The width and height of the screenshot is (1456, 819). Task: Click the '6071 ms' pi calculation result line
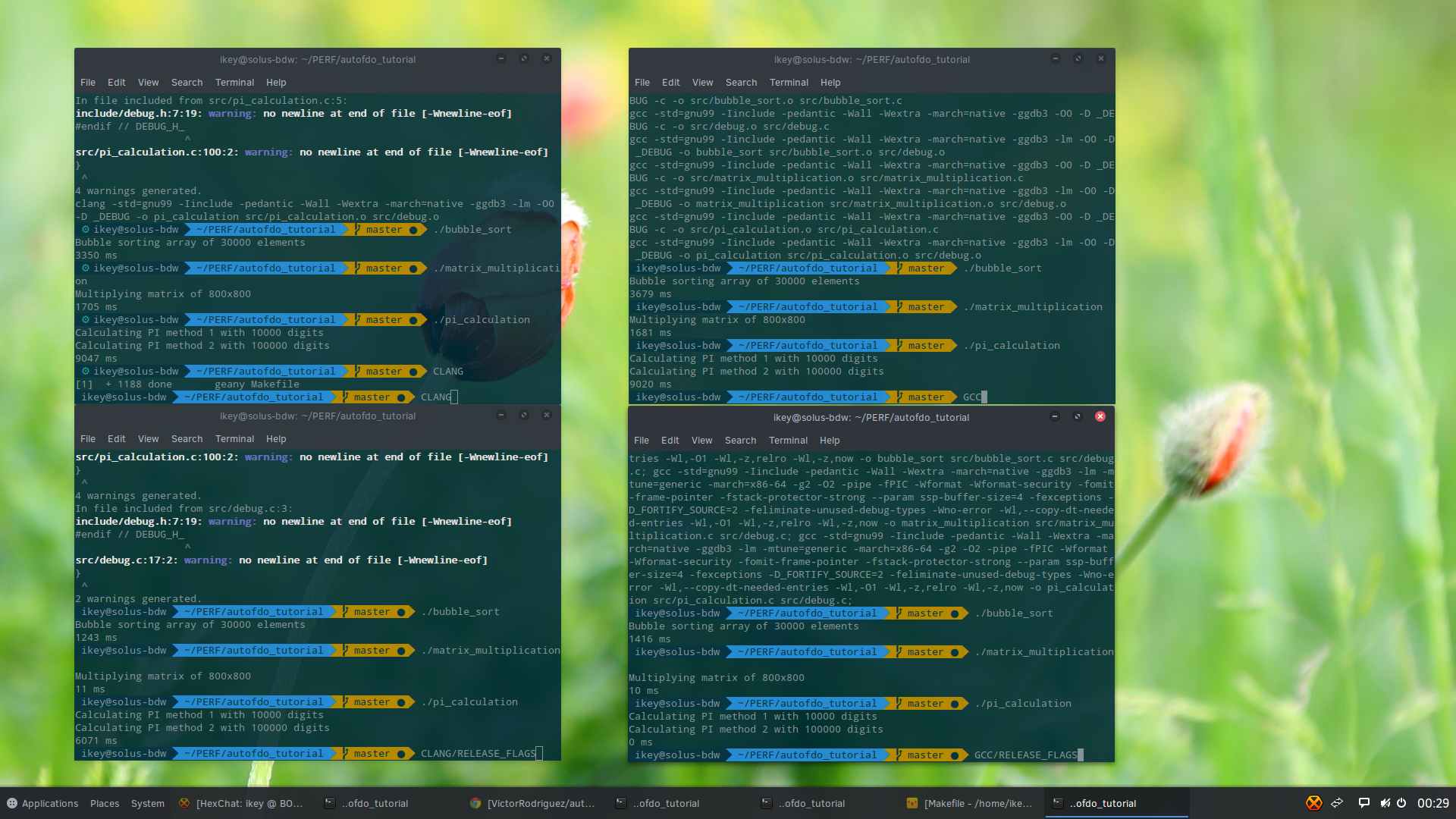point(96,741)
